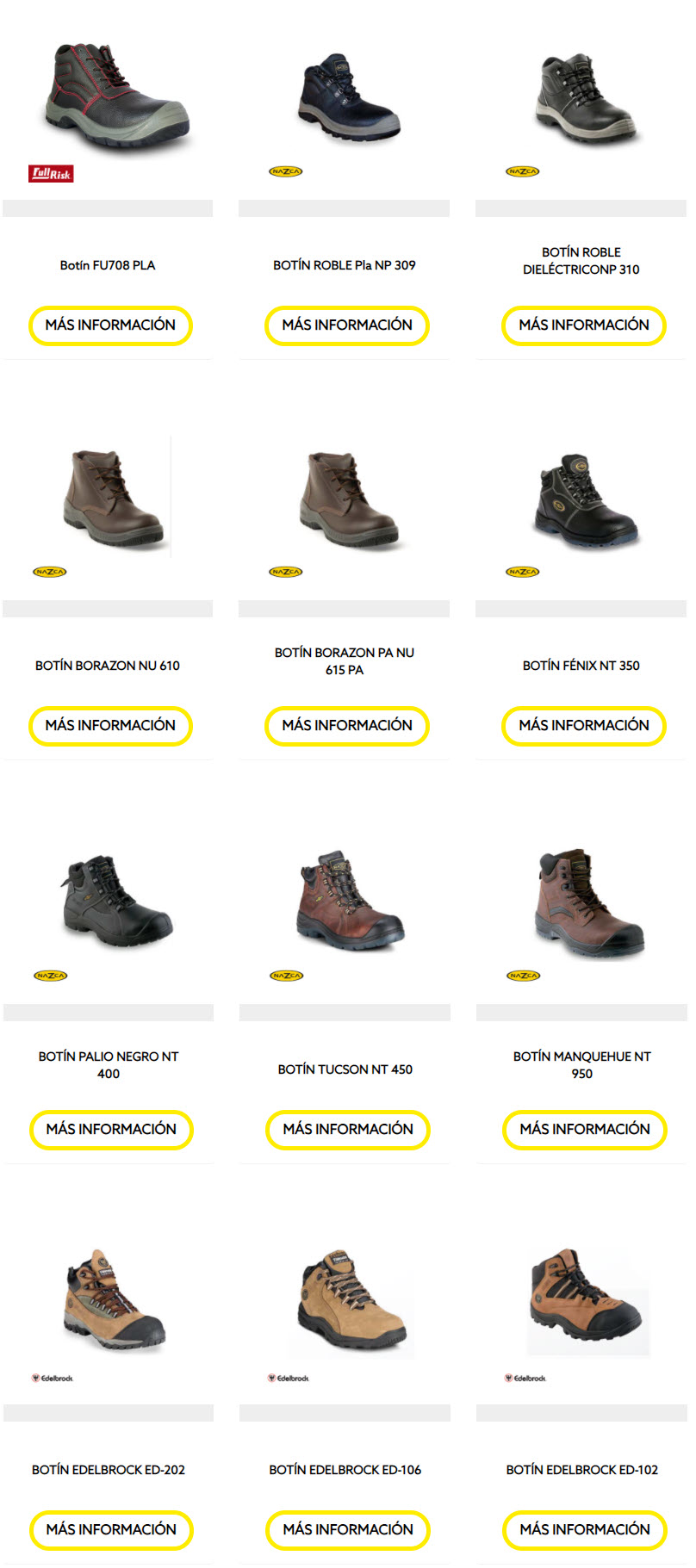
Task: Click Más Información for Botín Roble Dieléctrico
Action: click(x=584, y=325)
